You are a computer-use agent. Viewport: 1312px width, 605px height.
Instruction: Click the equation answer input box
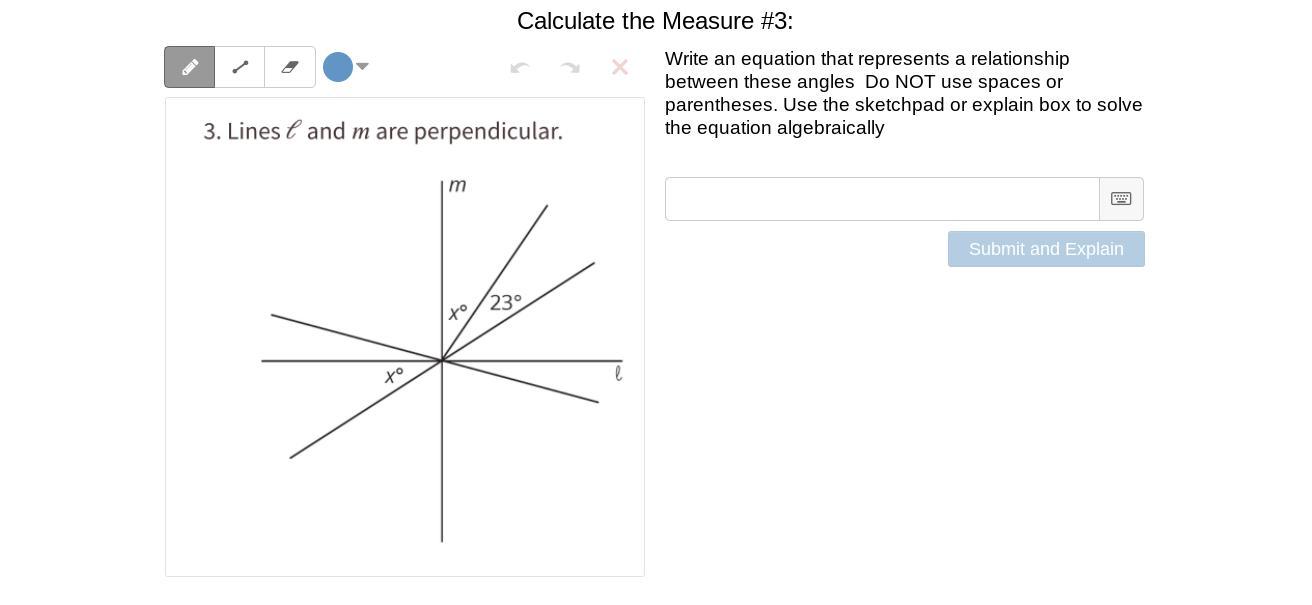point(882,199)
